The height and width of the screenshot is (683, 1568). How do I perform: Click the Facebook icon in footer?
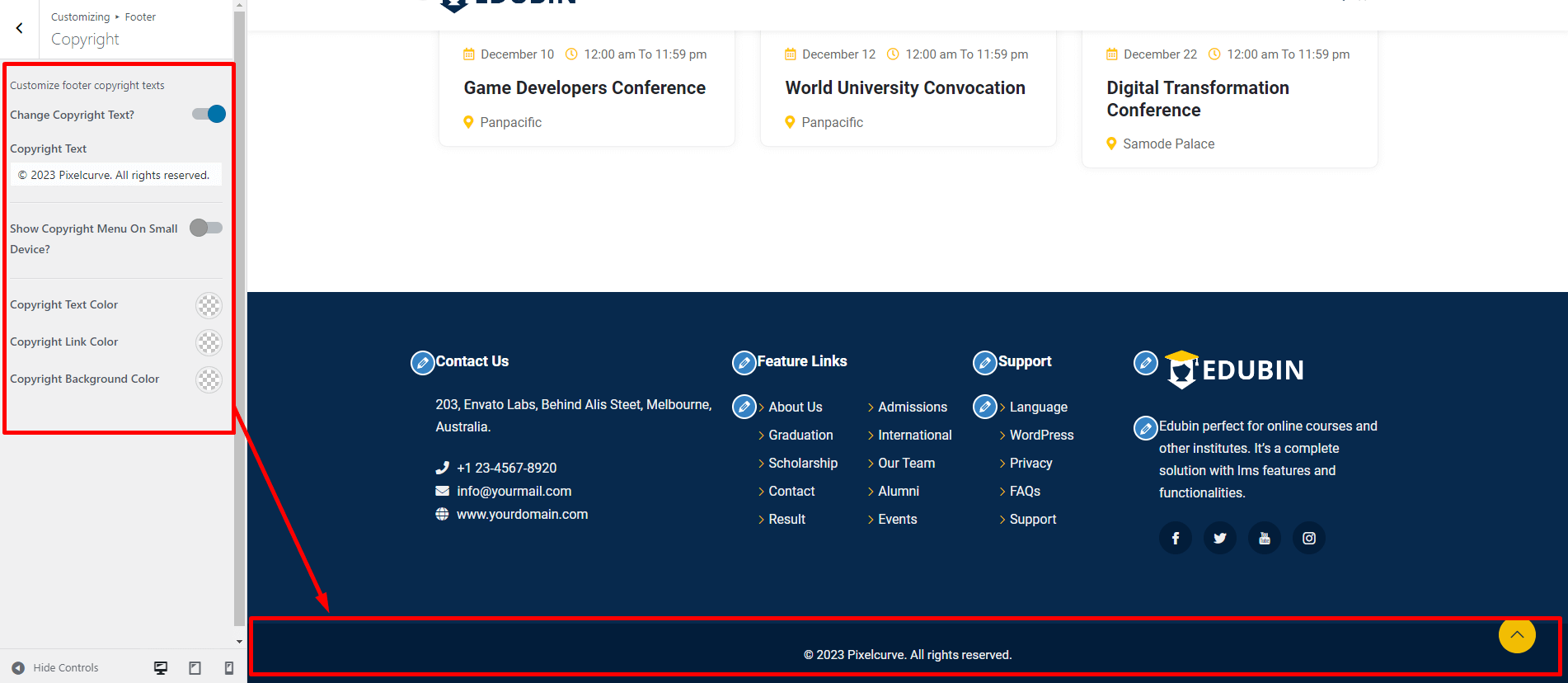tap(1175, 539)
